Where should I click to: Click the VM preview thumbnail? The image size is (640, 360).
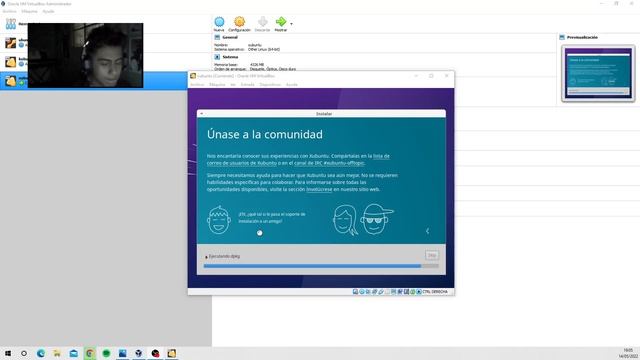[598, 73]
